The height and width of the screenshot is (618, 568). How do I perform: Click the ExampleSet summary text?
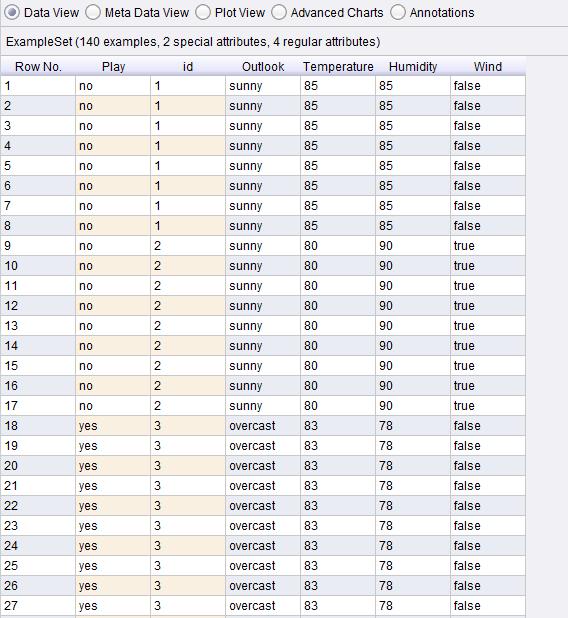[193, 42]
